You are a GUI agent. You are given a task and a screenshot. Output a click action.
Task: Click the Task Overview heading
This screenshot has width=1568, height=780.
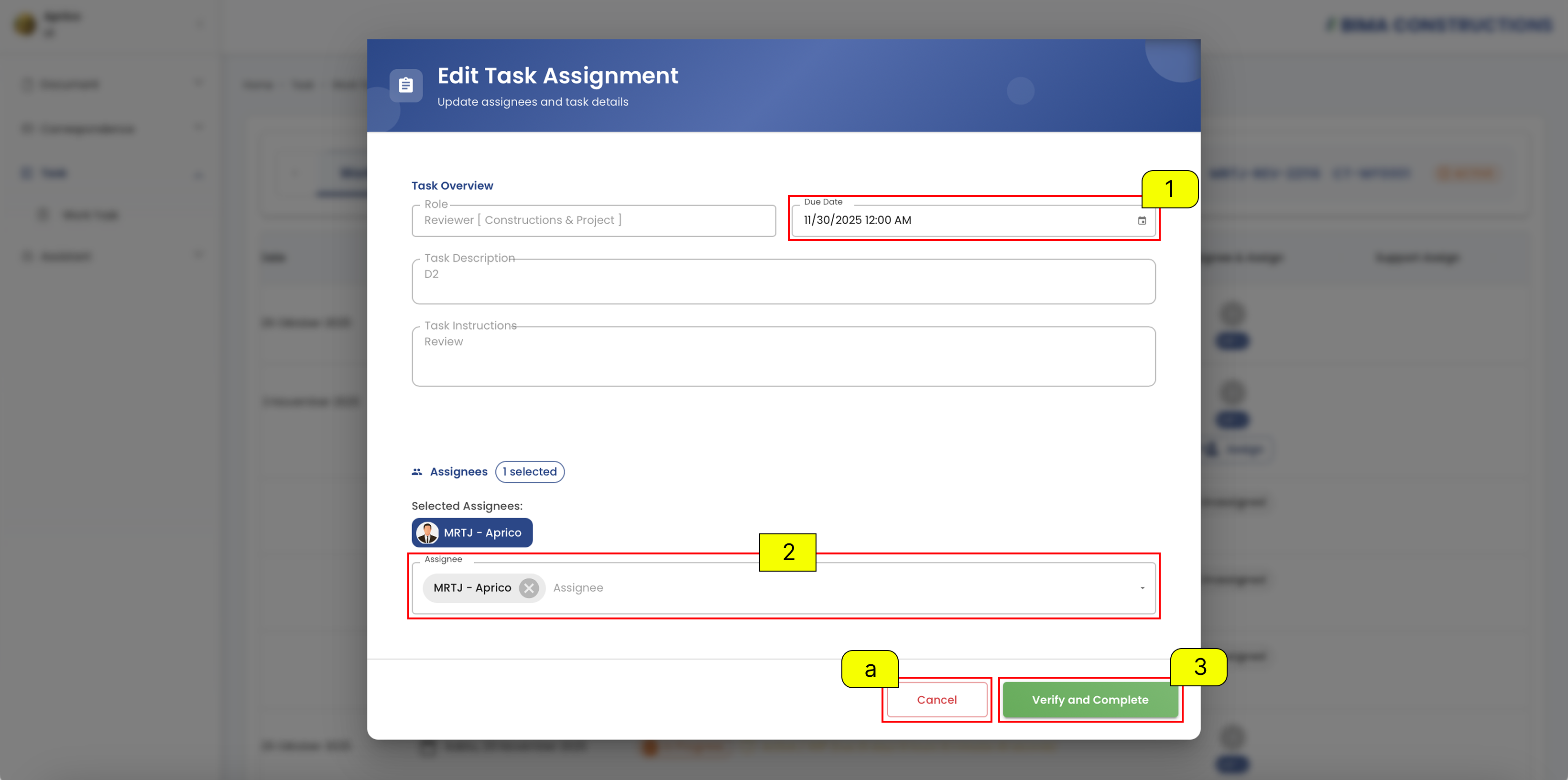pyautogui.click(x=452, y=185)
